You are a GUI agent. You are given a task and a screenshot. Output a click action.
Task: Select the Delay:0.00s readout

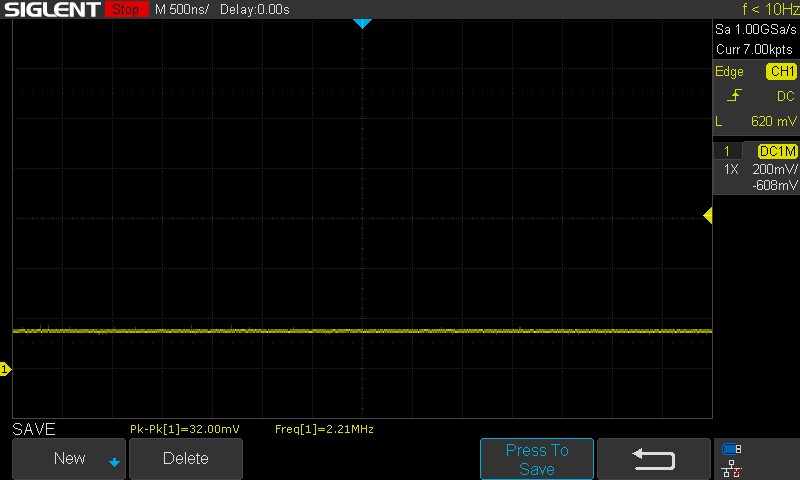click(x=255, y=9)
